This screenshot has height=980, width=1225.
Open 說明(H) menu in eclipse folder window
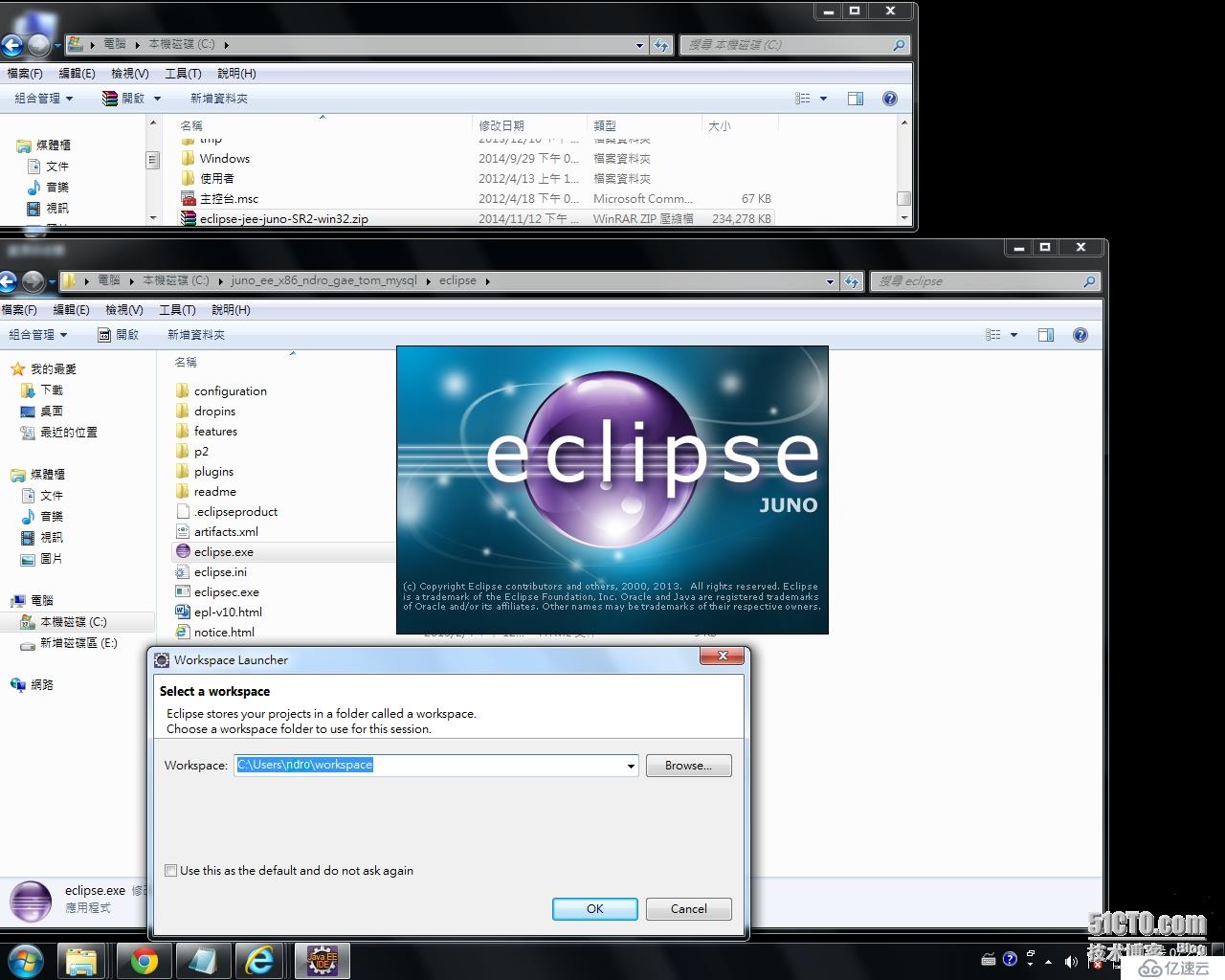[x=231, y=310]
